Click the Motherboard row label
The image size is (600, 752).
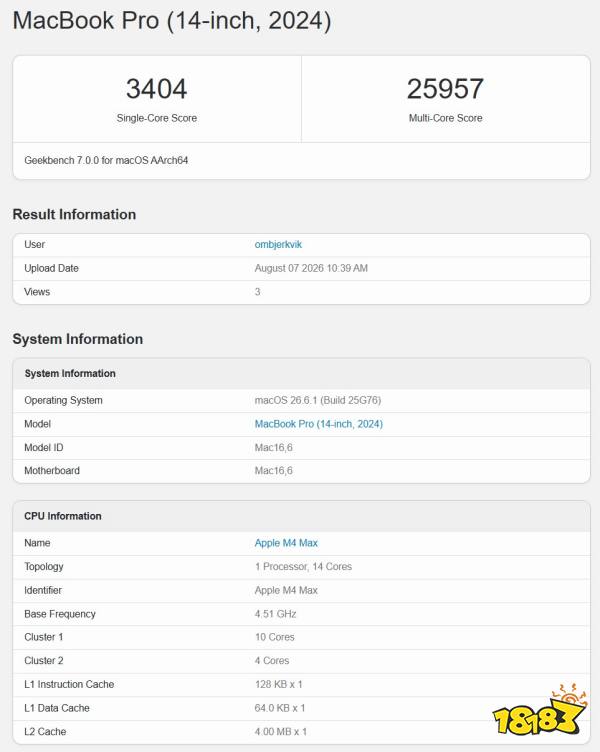(52, 470)
